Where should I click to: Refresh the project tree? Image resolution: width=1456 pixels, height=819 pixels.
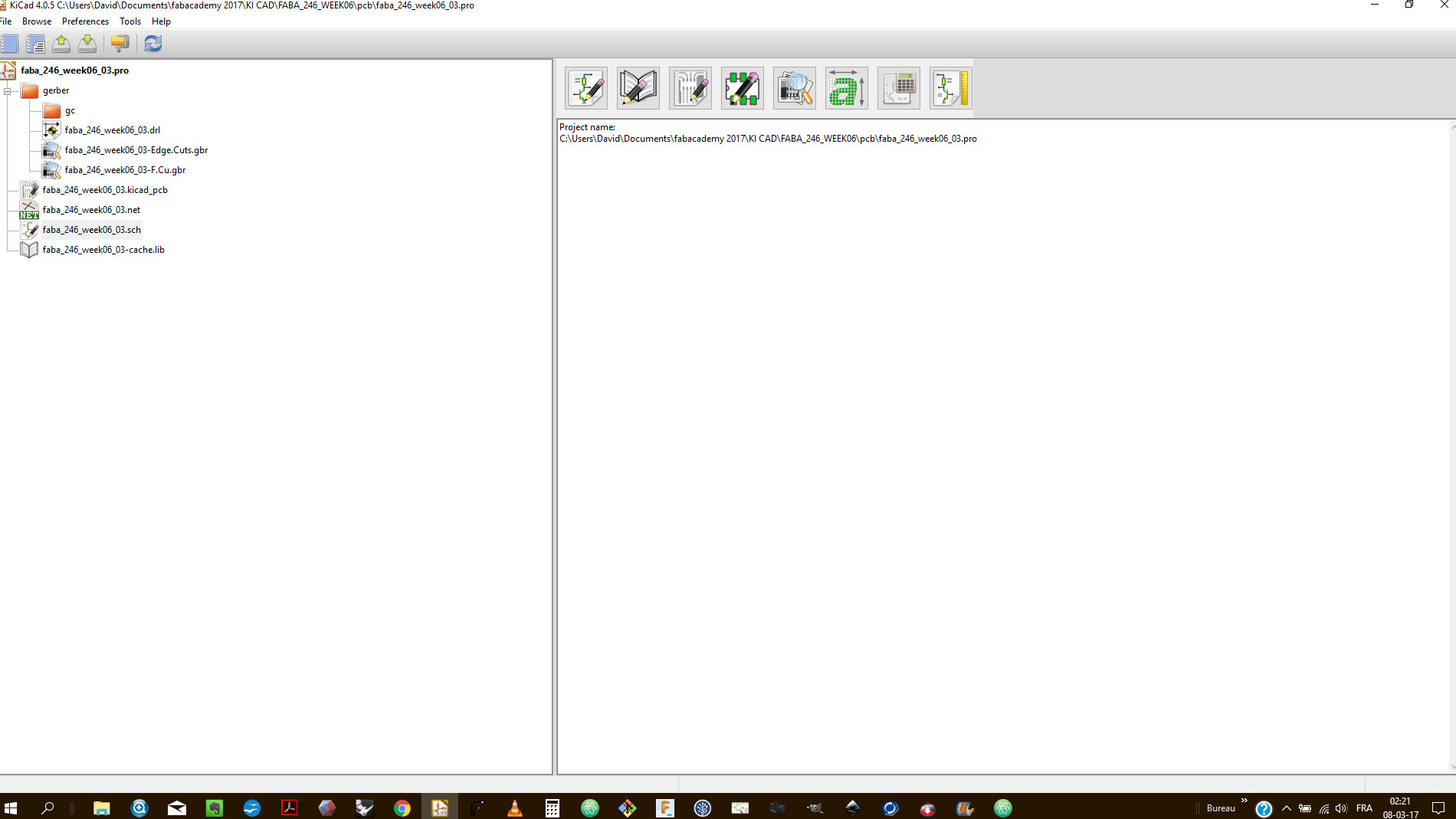tap(153, 44)
